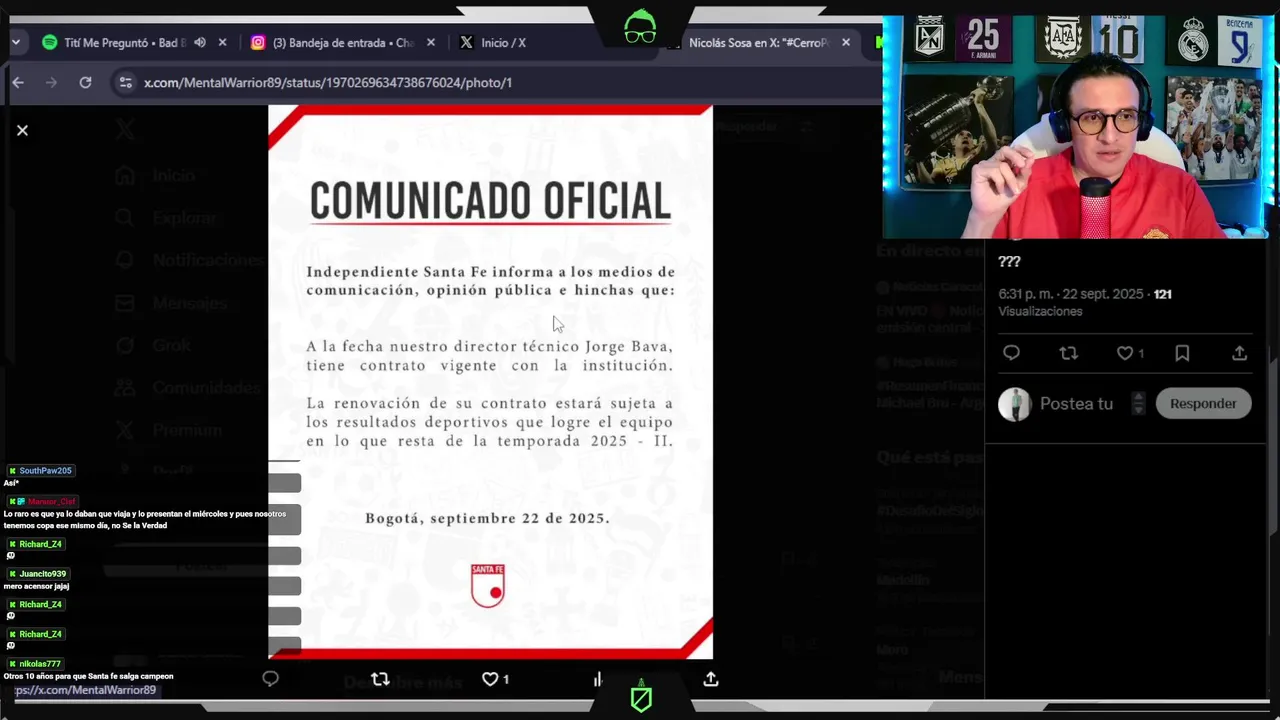
Task: Switch to the Bandeja de entrada tab
Action: click(x=332, y=43)
